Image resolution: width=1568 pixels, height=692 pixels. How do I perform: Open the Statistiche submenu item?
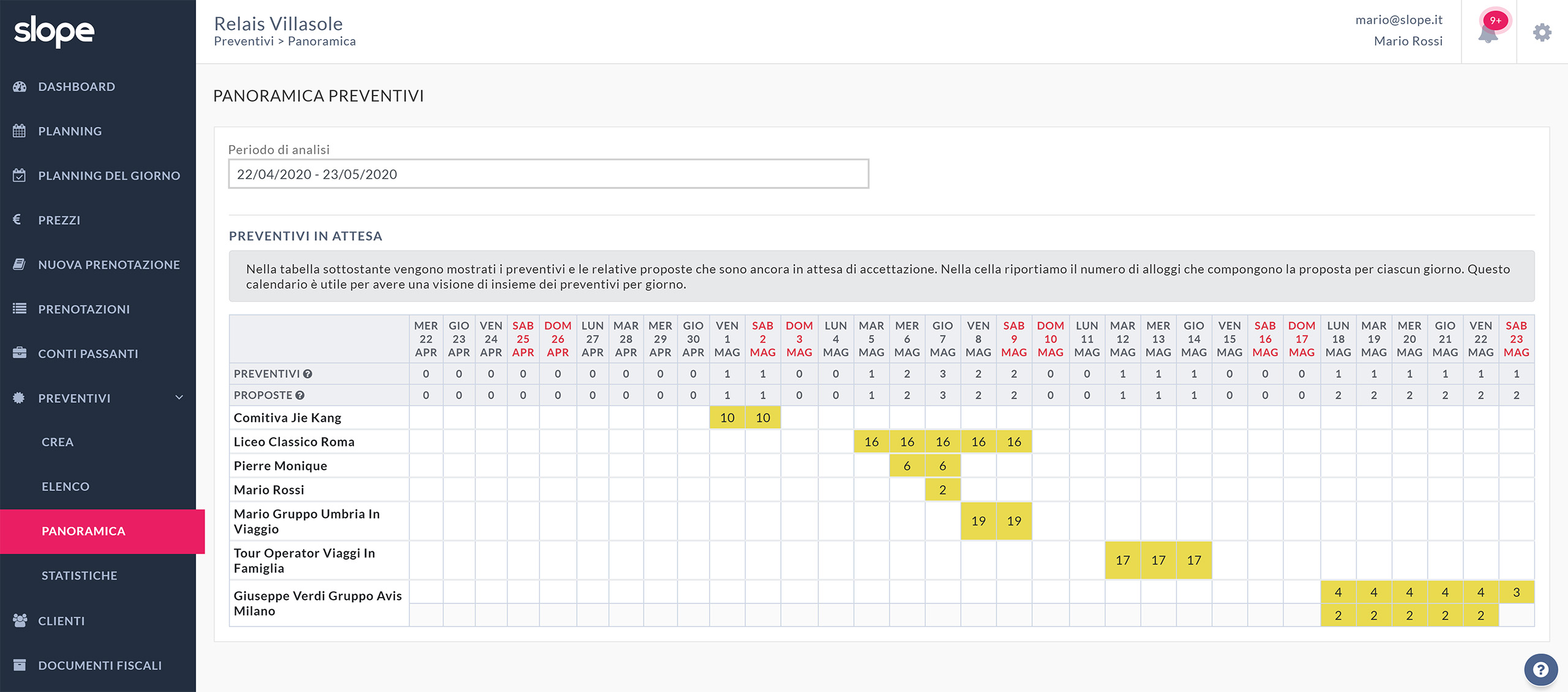(x=79, y=575)
